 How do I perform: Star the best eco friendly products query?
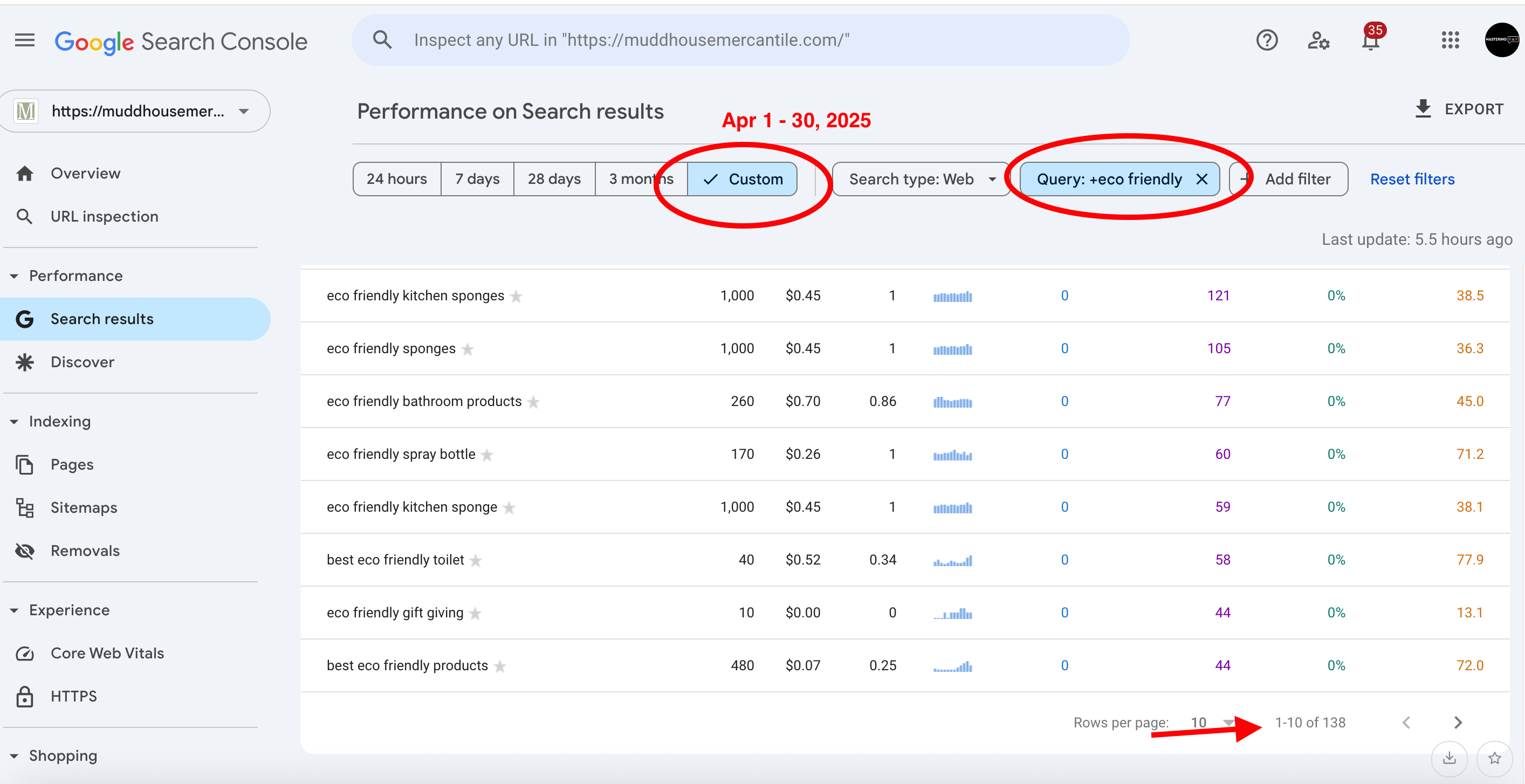coord(500,666)
